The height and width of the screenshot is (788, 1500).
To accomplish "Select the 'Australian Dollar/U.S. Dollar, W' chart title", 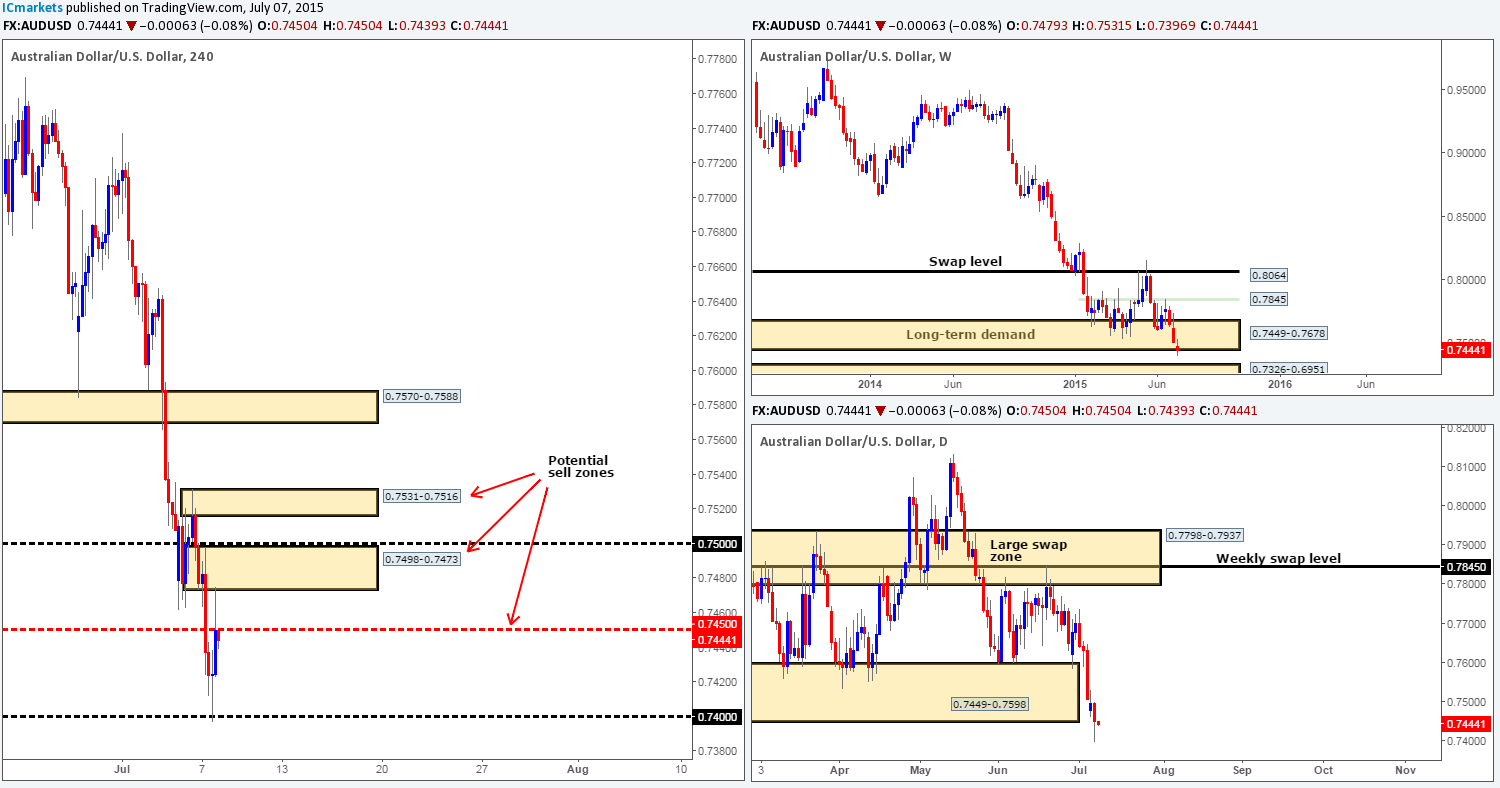I will coord(856,56).
